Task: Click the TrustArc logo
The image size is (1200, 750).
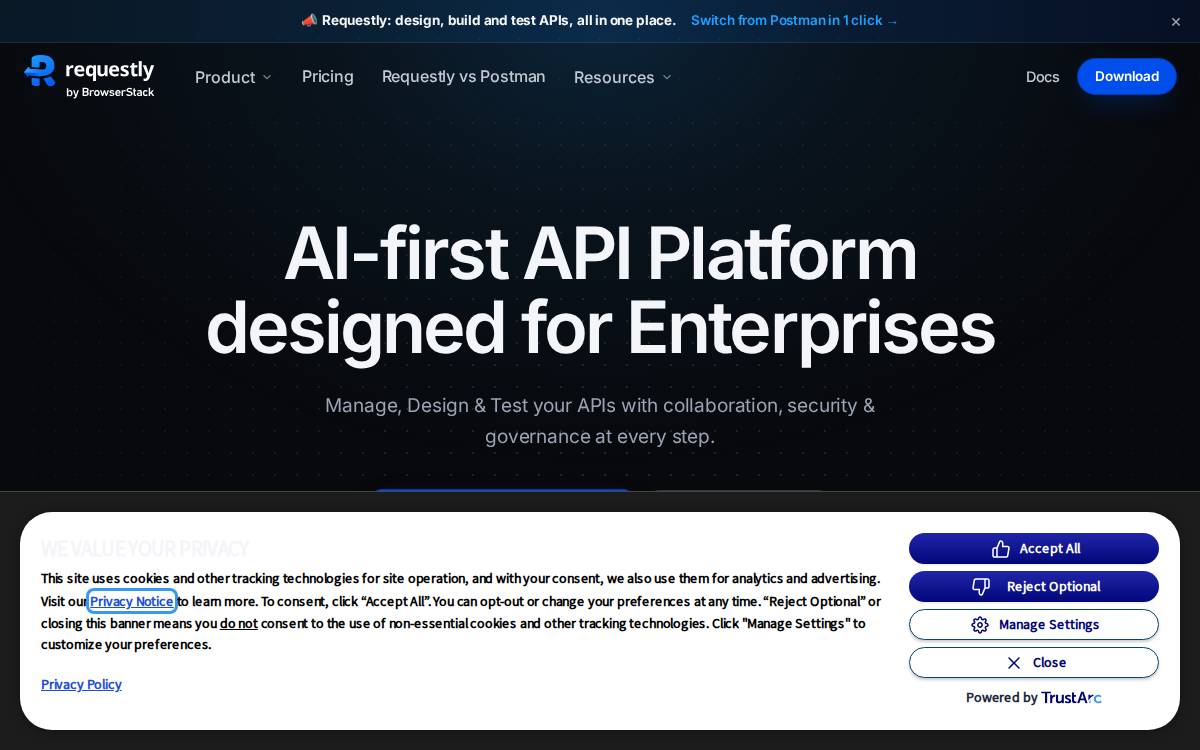Action: pos(1071,698)
